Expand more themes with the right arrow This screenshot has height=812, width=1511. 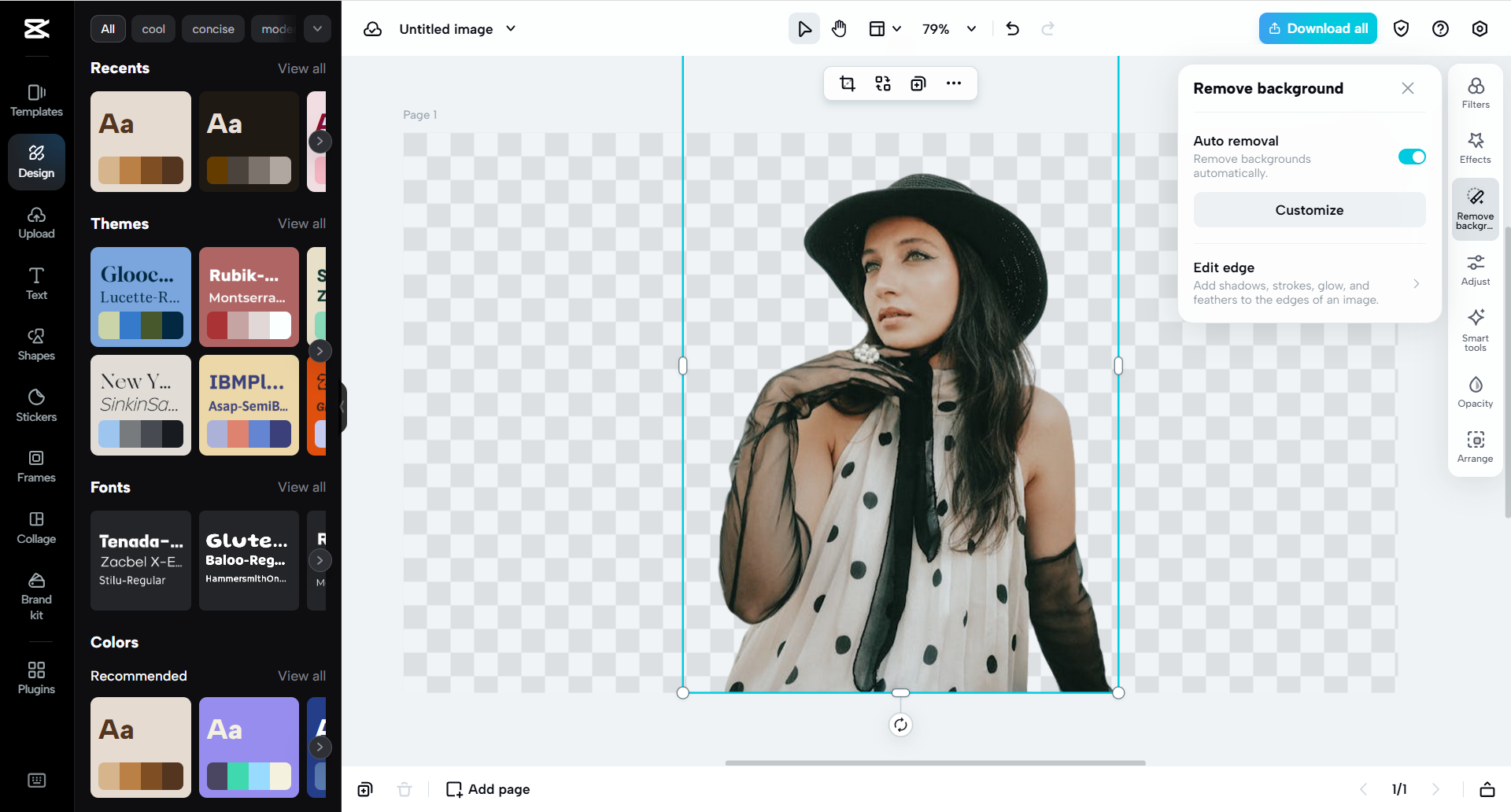click(320, 351)
